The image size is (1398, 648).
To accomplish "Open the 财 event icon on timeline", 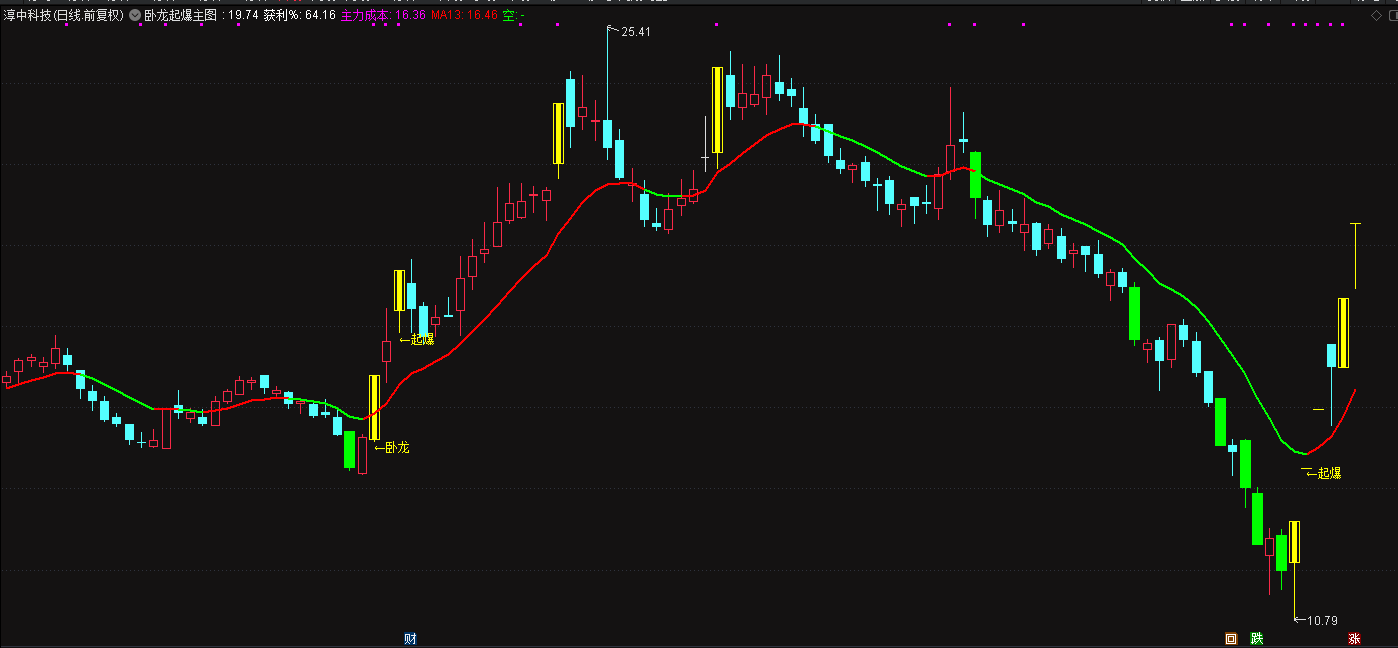I will tap(410, 638).
